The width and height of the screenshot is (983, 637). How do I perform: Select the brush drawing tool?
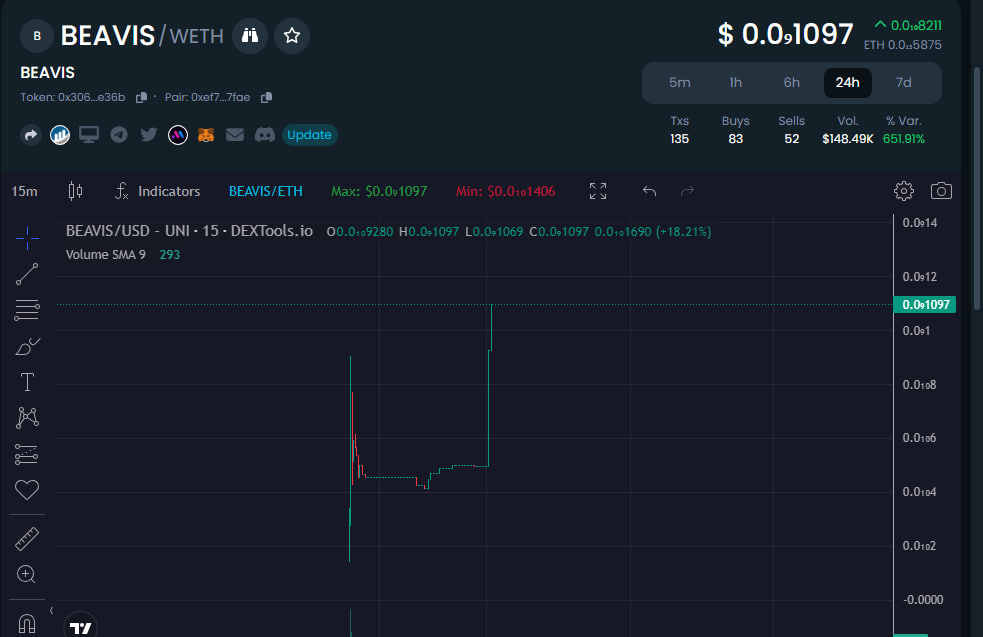tap(27, 346)
